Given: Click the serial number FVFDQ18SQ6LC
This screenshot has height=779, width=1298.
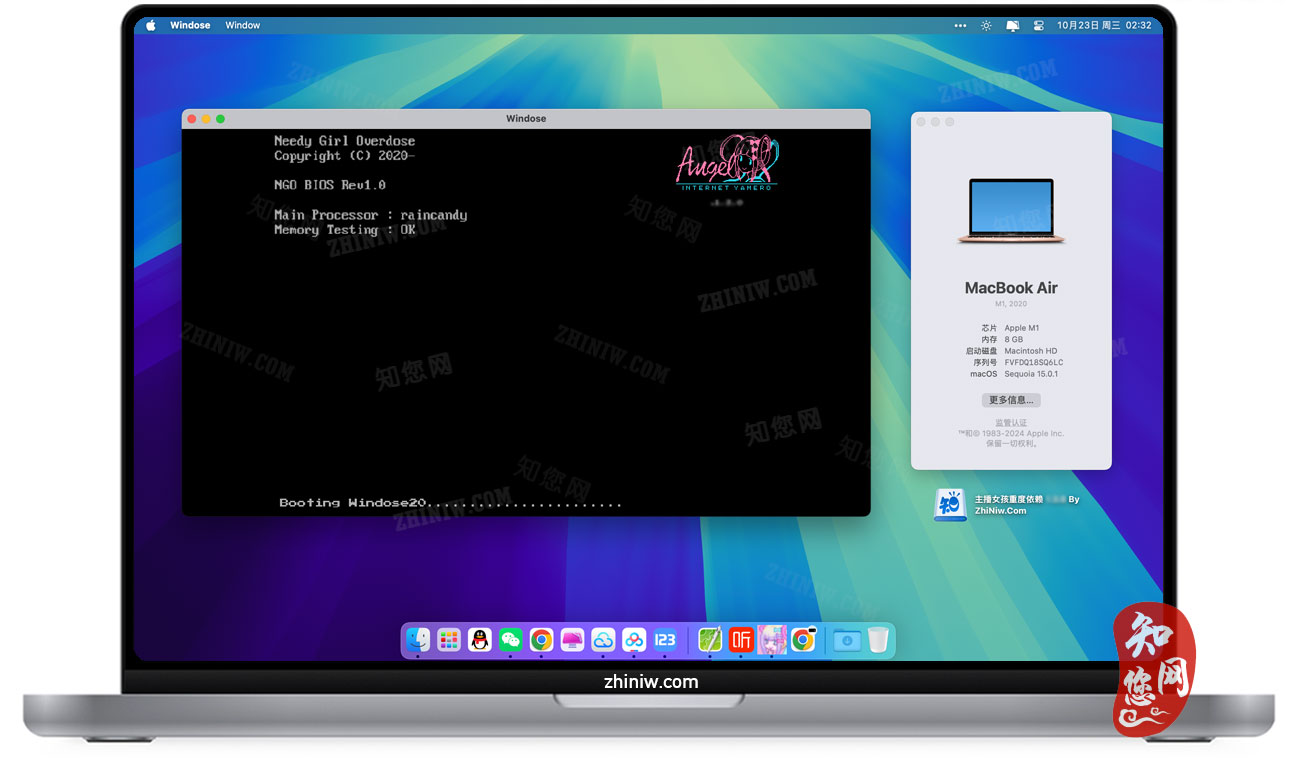Looking at the screenshot, I should (1033, 363).
